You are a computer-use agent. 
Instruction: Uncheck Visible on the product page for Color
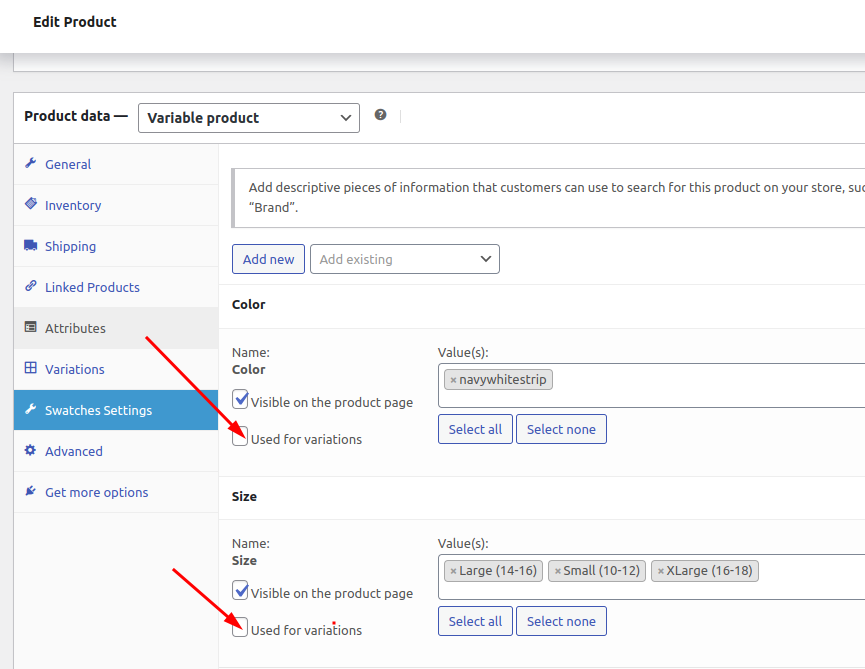240,399
